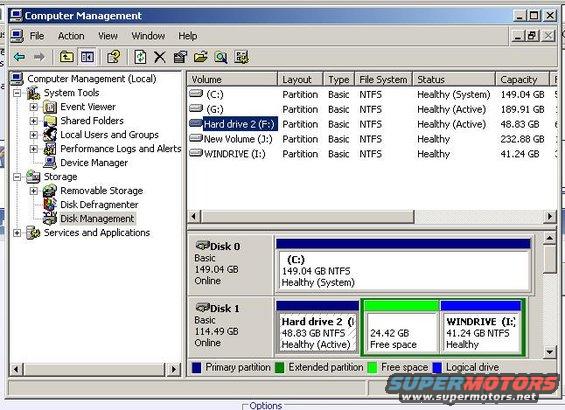Click the Up one level folder icon
The width and height of the screenshot is (565, 410).
tap(67, 57)
